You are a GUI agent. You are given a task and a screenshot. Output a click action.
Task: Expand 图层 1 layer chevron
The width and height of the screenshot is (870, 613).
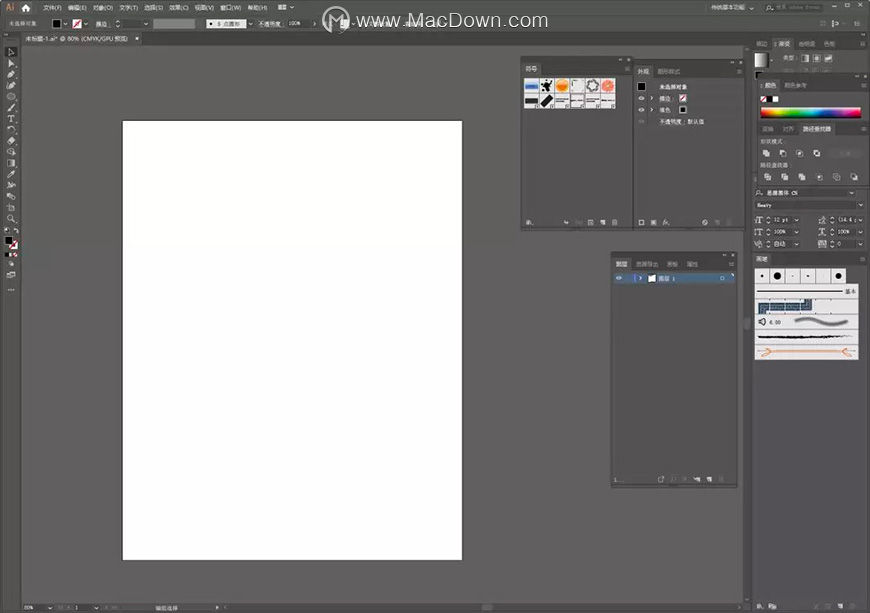click(640, 278)
